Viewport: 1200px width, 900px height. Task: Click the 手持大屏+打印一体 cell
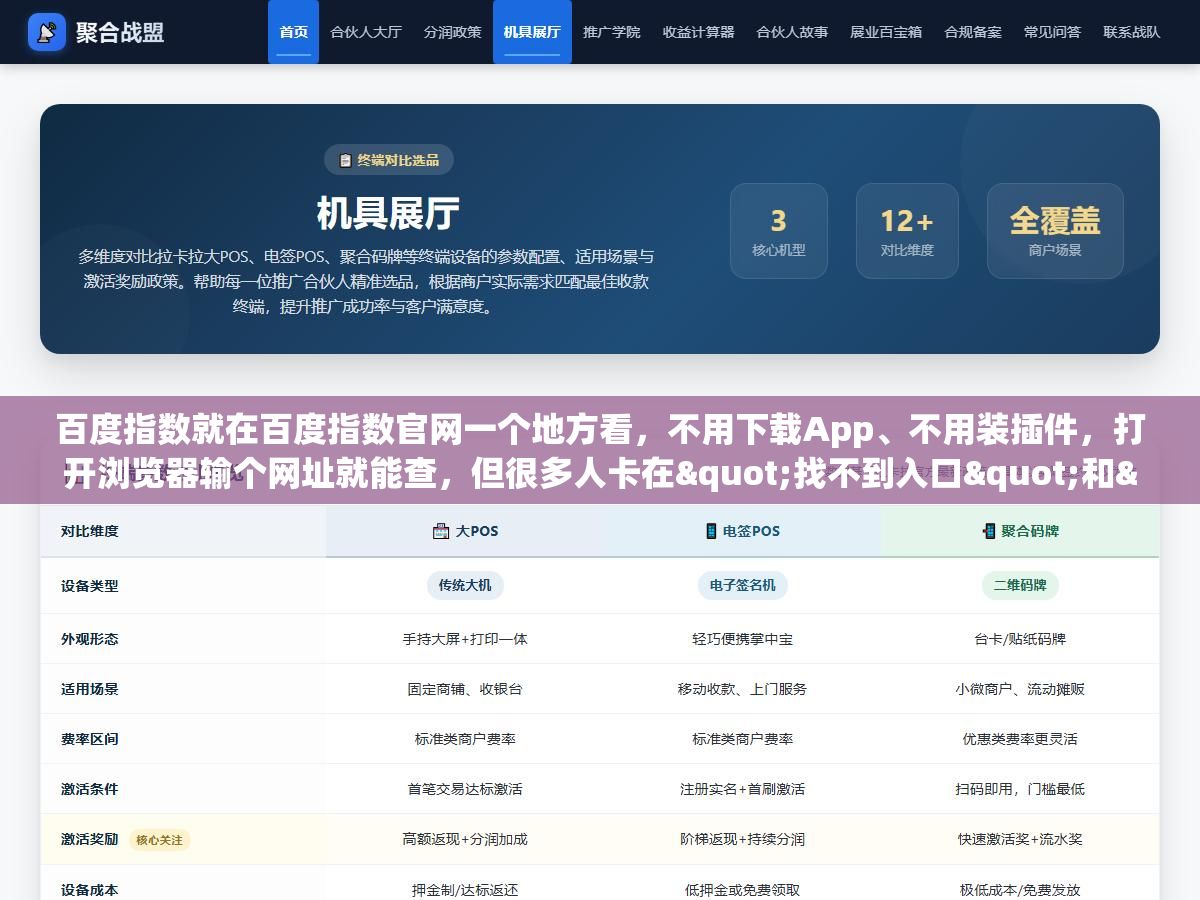465,639
